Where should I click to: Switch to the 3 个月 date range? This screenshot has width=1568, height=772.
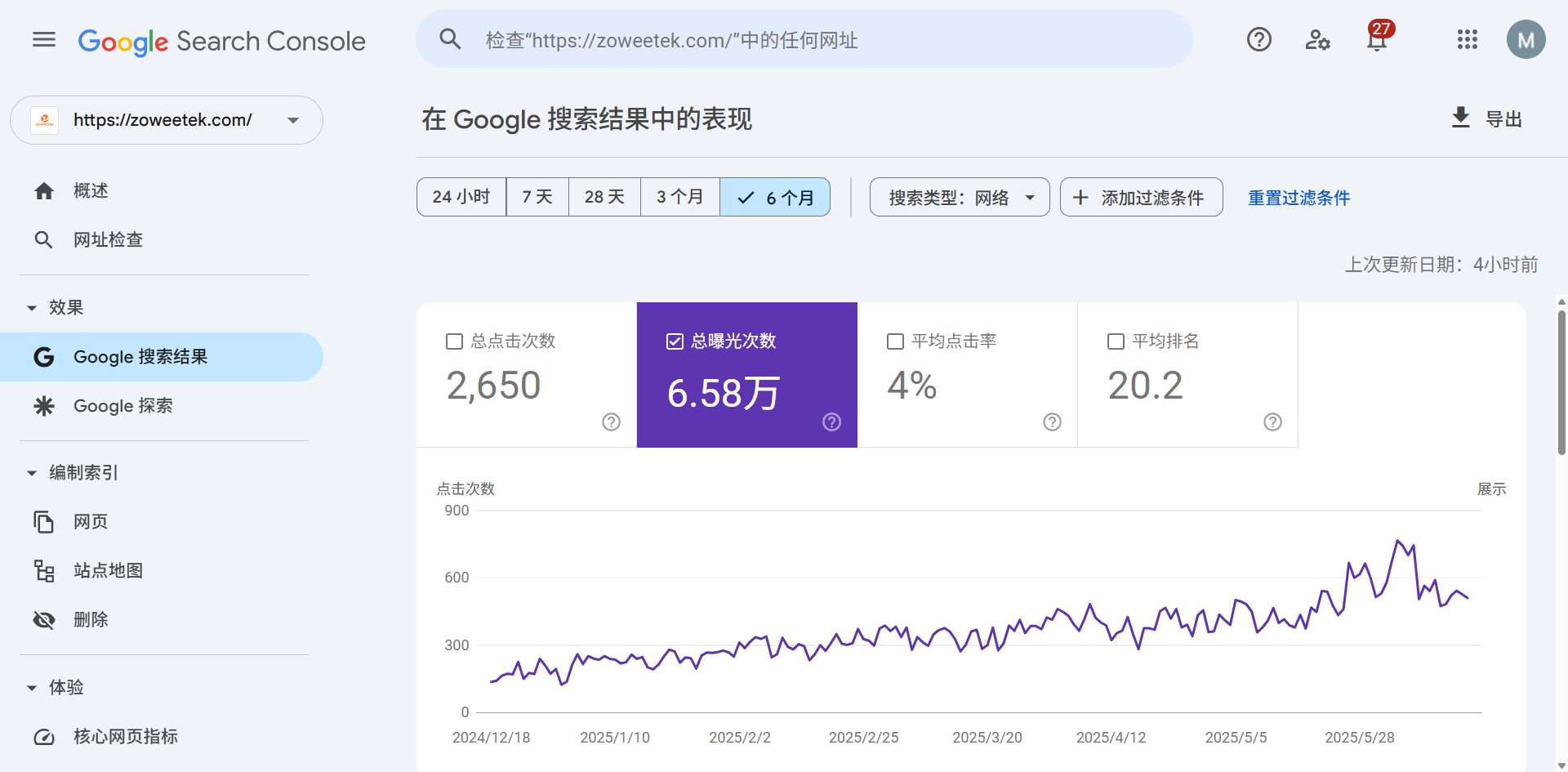click(679, 197)
